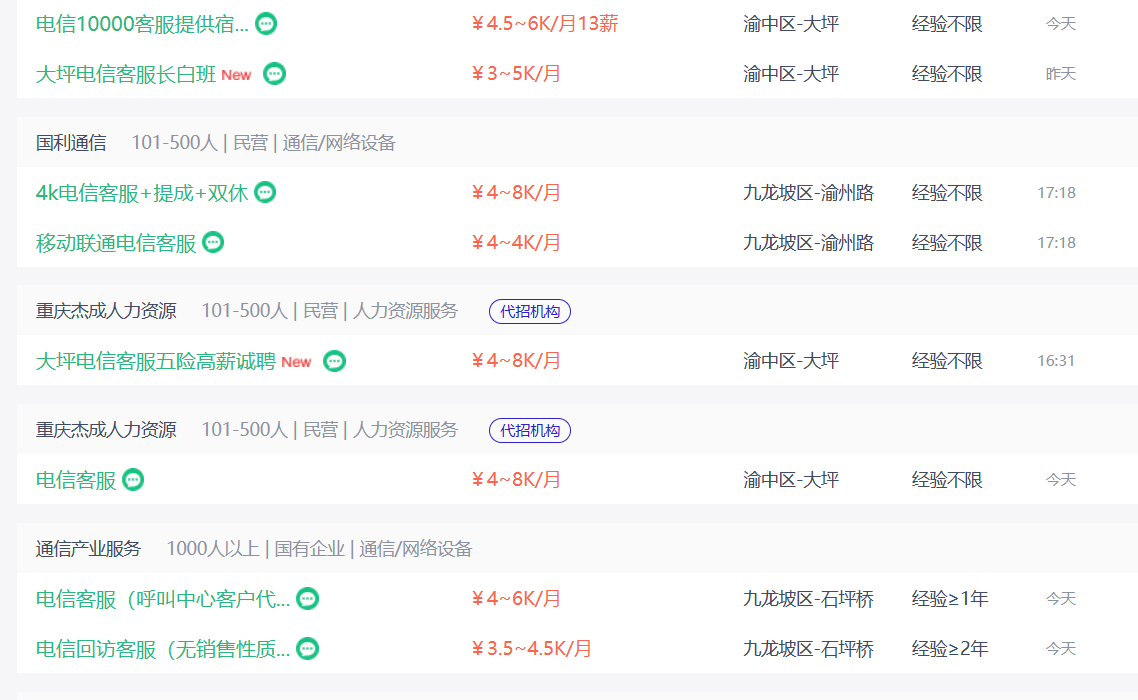
Task: Open 大坪电信客服五险高薪诚聘 job title
Action: (155, 361)
